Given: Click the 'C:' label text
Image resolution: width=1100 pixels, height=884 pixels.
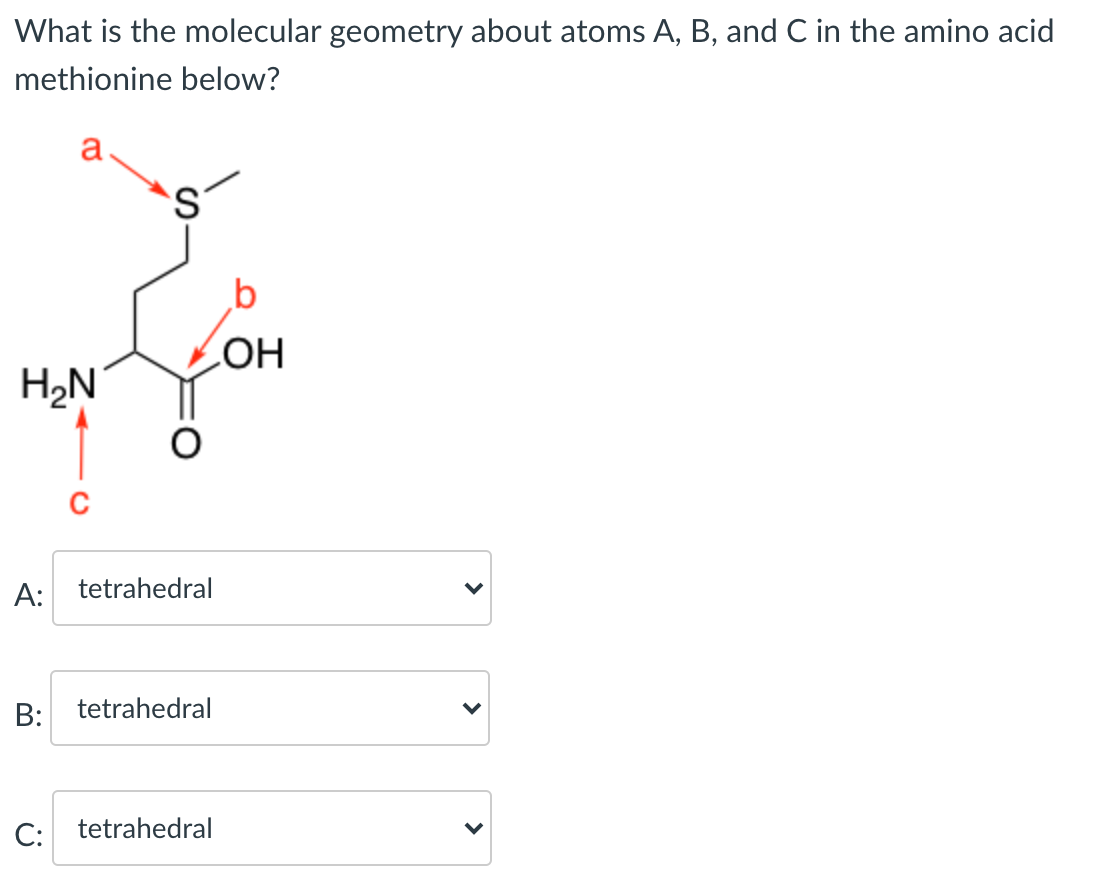Looking at the screenshot, I should pyautogui.click(x=29, y=835).
